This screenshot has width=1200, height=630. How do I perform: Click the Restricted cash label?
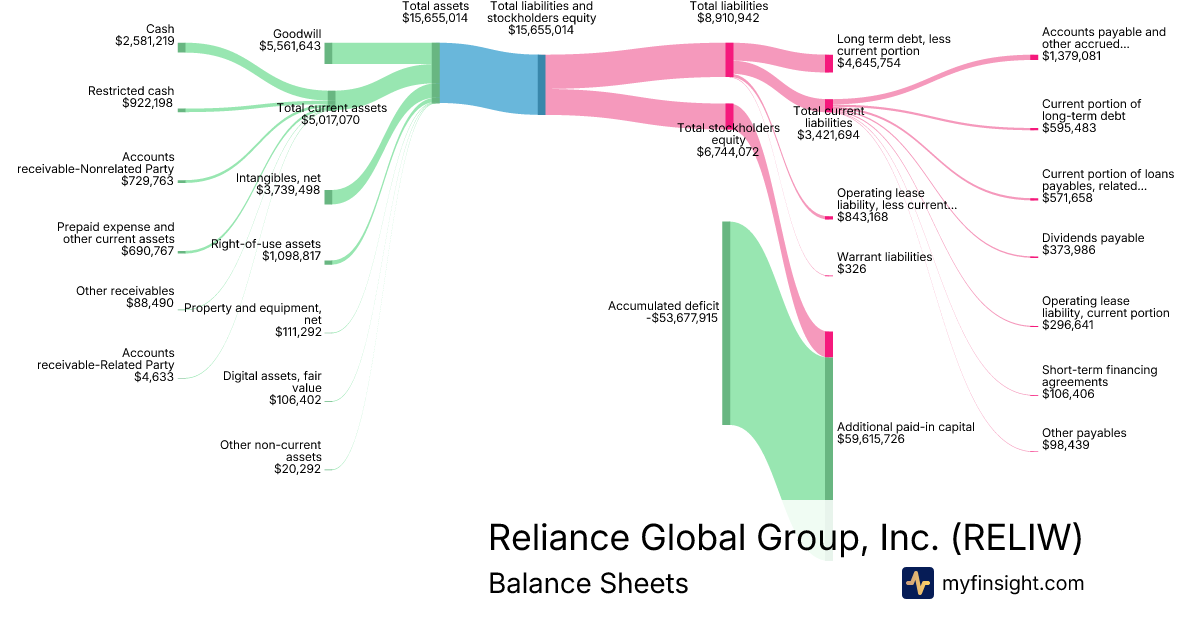pos(131,97)
